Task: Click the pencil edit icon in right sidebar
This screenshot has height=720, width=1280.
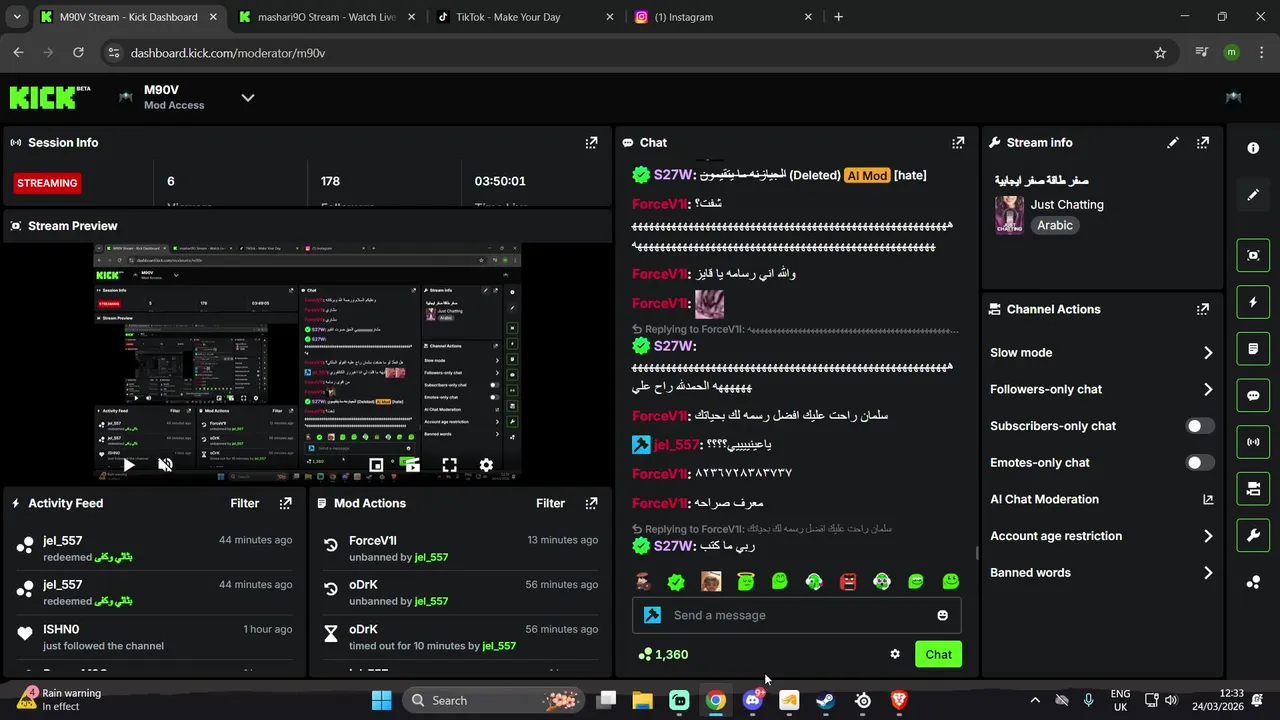Action: coord(1253,195)
